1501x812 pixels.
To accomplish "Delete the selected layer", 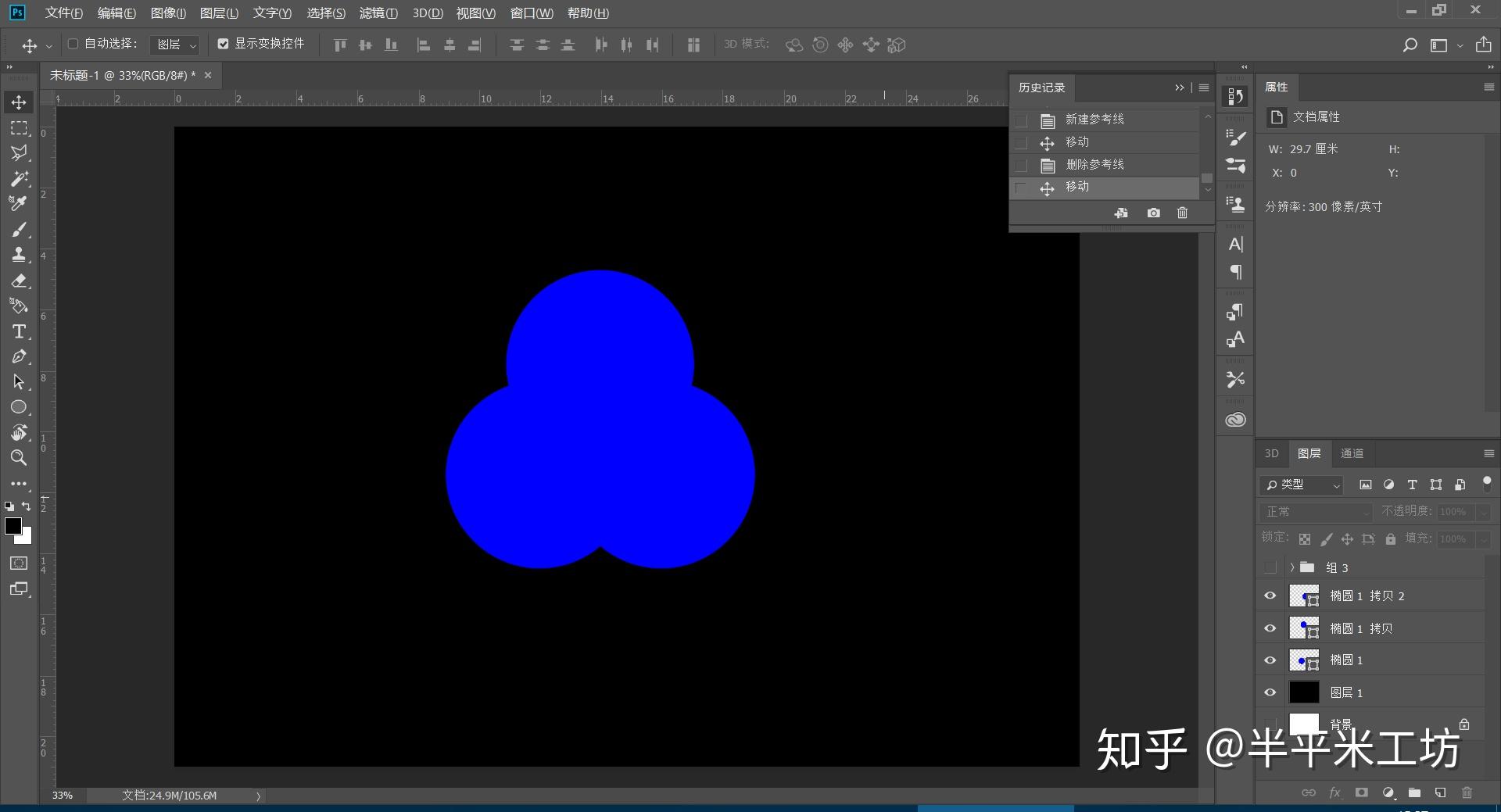I will click(1467, 792).
